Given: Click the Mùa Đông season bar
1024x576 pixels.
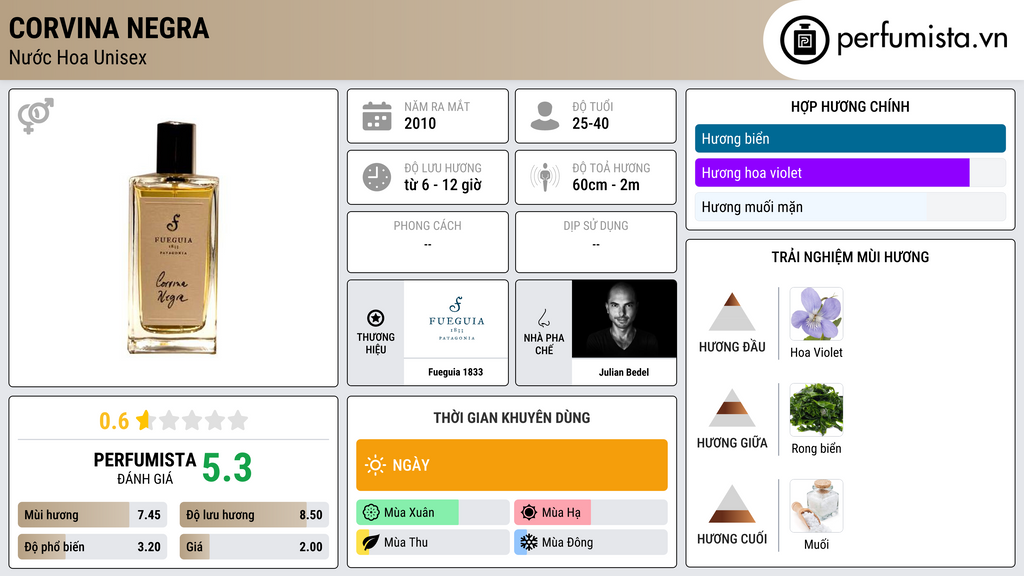Looking at the screenshot, I should click(591, 543).
